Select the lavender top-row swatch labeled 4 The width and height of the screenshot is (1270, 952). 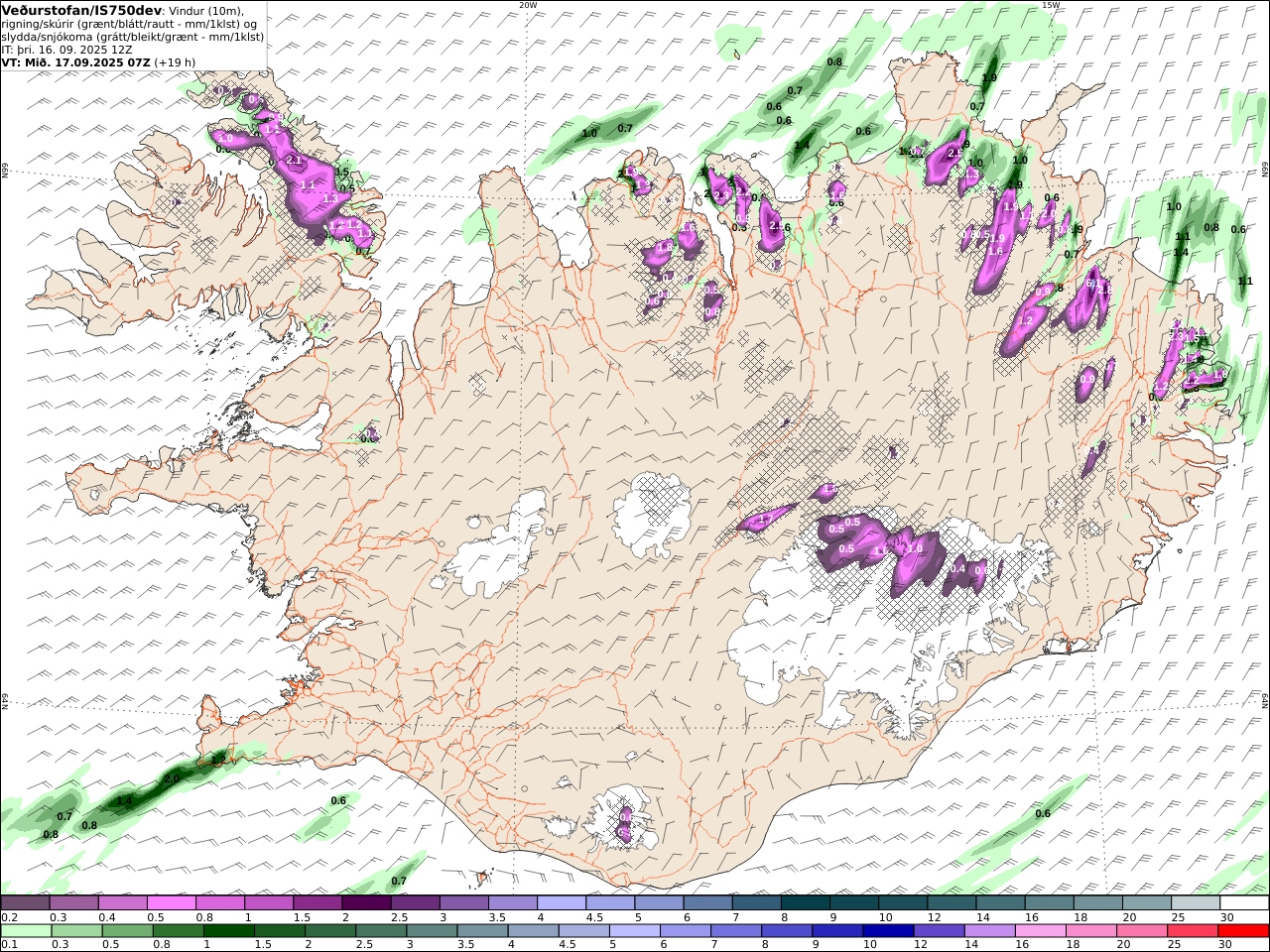pos(561,903)
